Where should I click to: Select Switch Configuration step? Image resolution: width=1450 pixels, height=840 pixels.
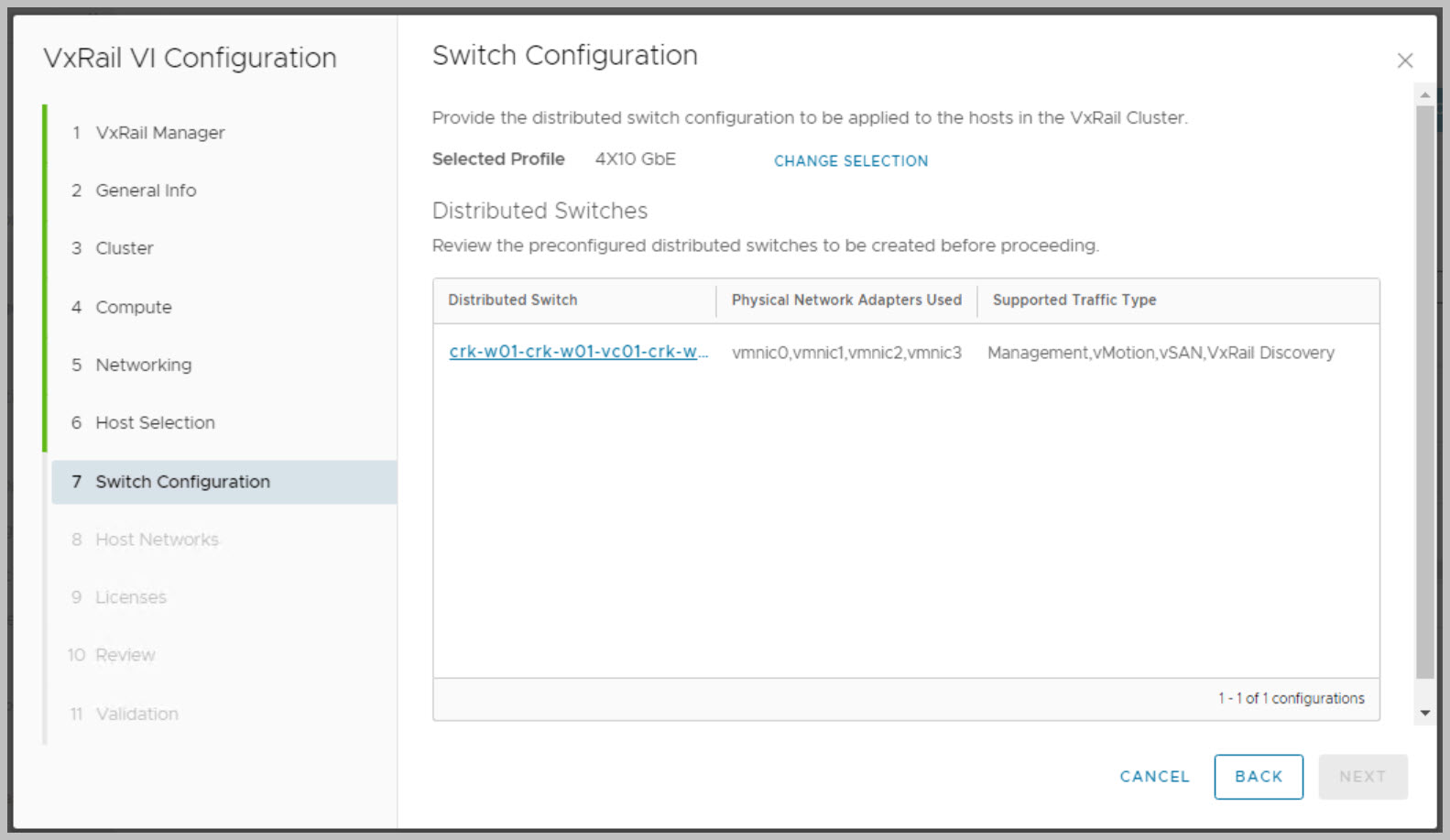182,482
